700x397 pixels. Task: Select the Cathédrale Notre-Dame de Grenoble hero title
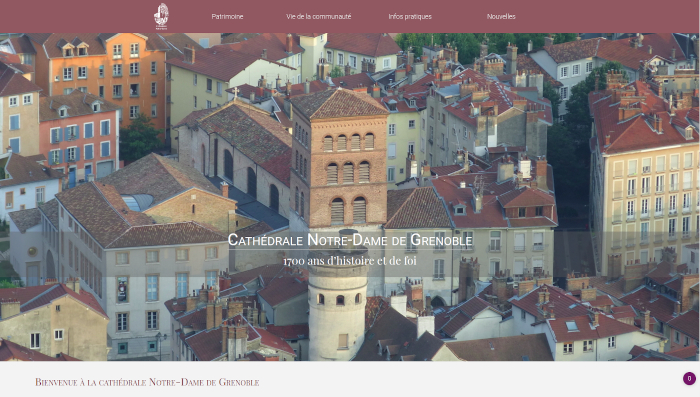coord(350,240)
